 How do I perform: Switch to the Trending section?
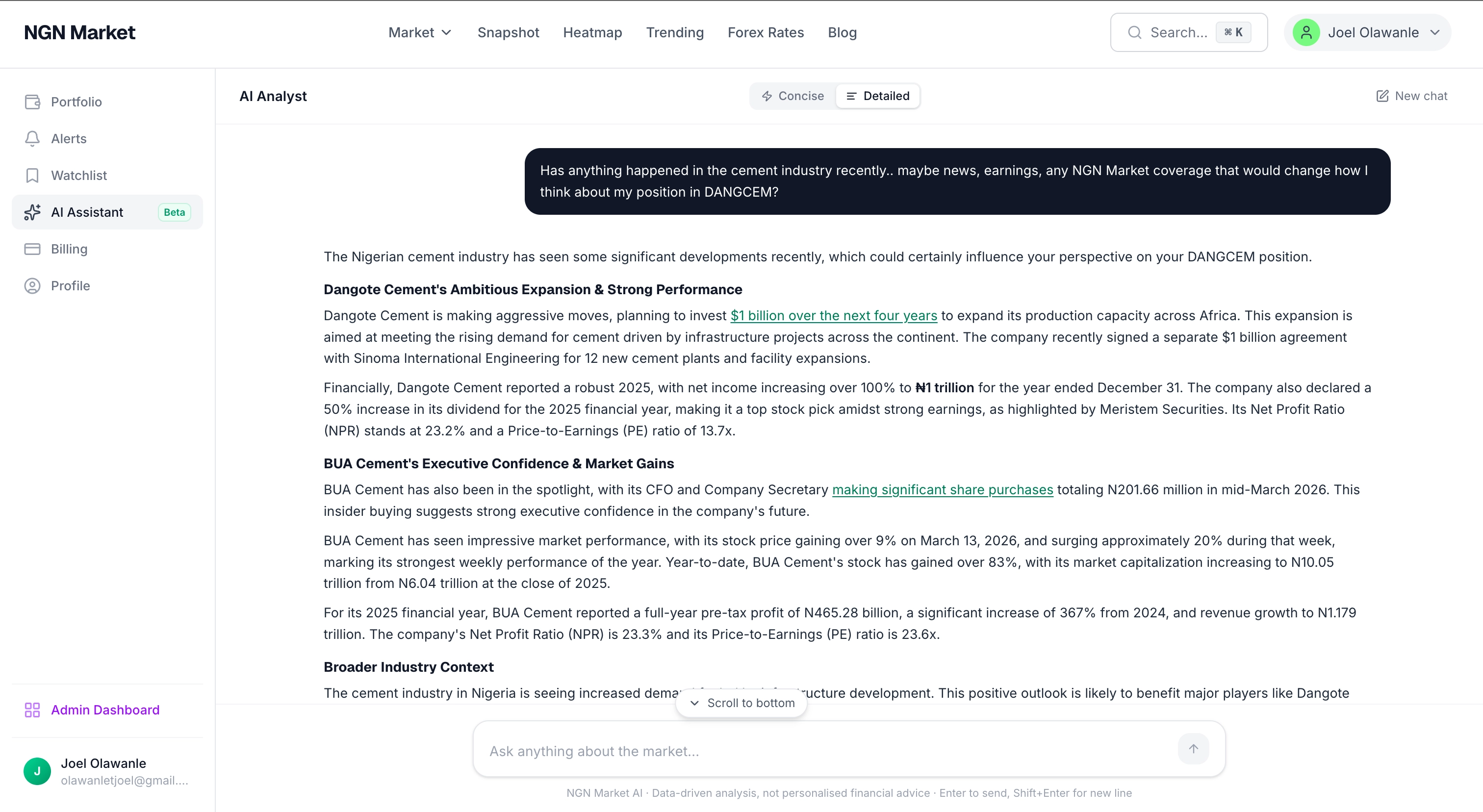pyautogui.click(x=675, y=33)
